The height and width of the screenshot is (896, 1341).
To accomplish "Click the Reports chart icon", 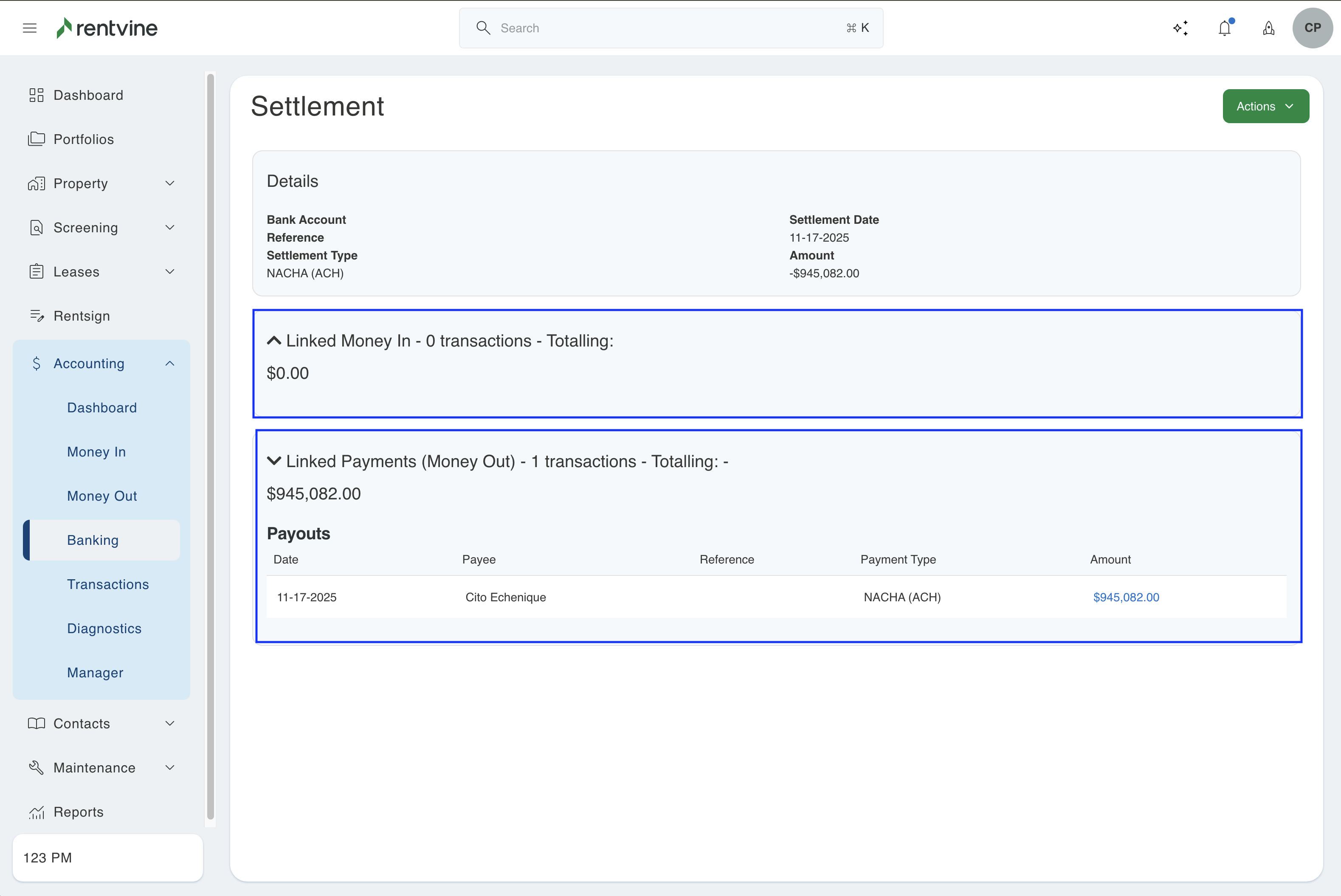I will pyautogui.click(x=37, y=812).
